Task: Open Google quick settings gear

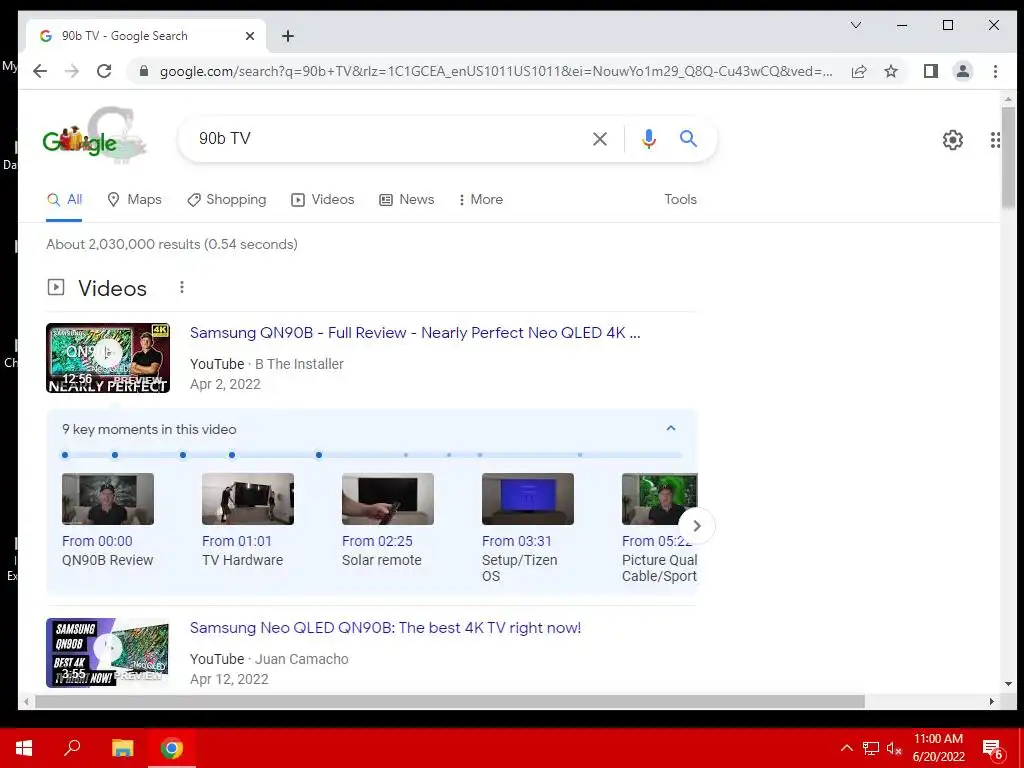Action: click(953, 140)
